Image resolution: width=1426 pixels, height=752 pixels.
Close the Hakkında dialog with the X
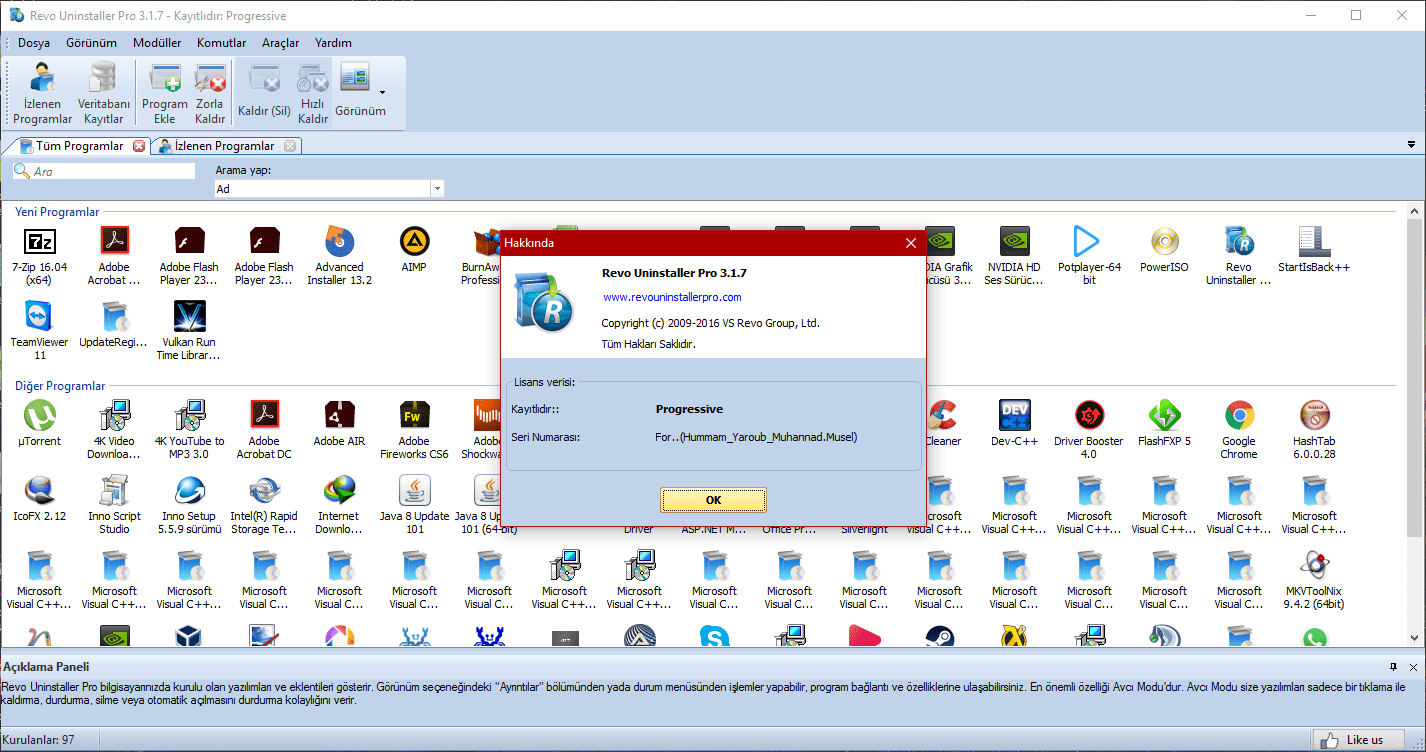tap(910, 243)
